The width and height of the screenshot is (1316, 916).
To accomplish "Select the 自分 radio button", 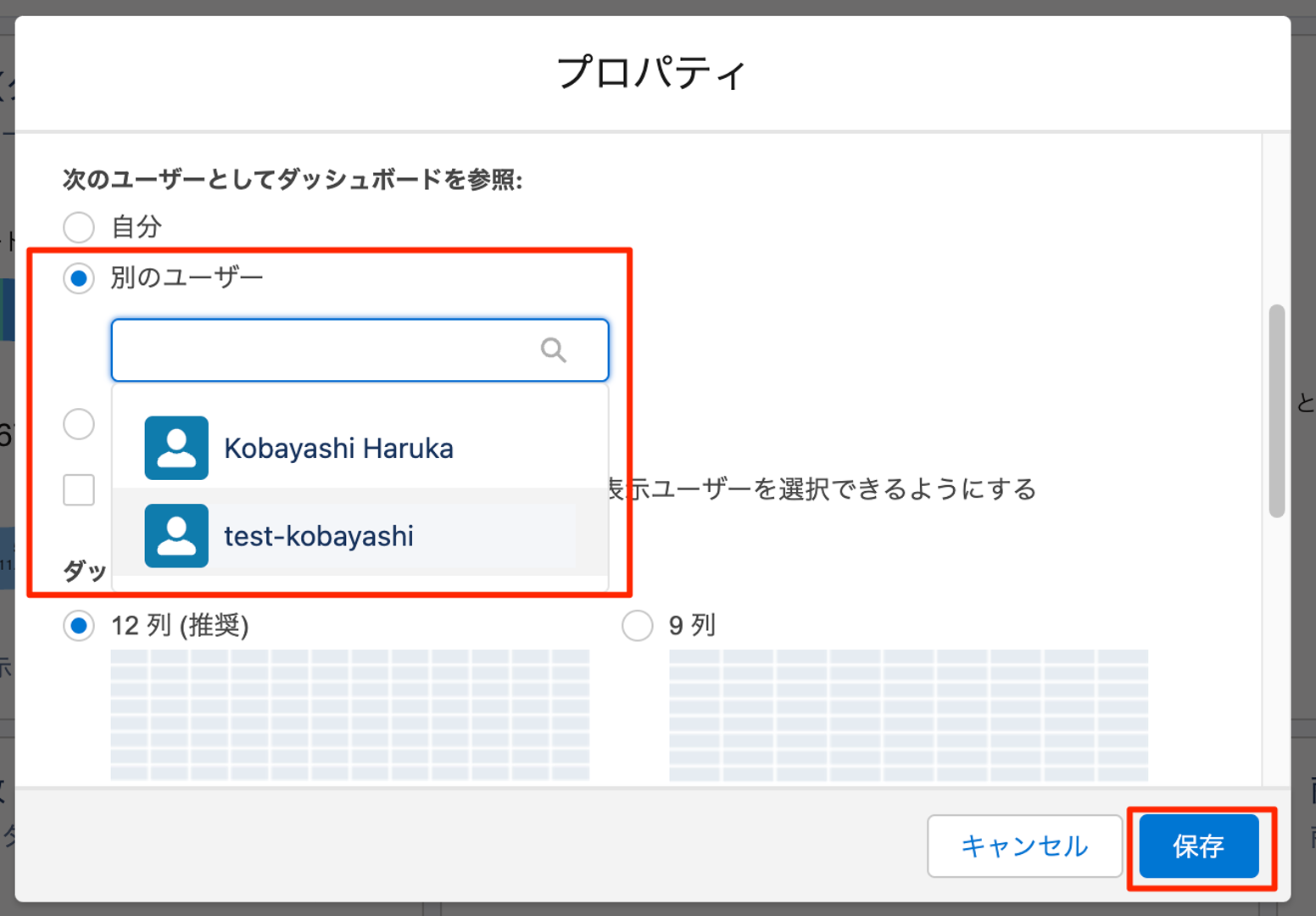I will click(x=78, y=227).
